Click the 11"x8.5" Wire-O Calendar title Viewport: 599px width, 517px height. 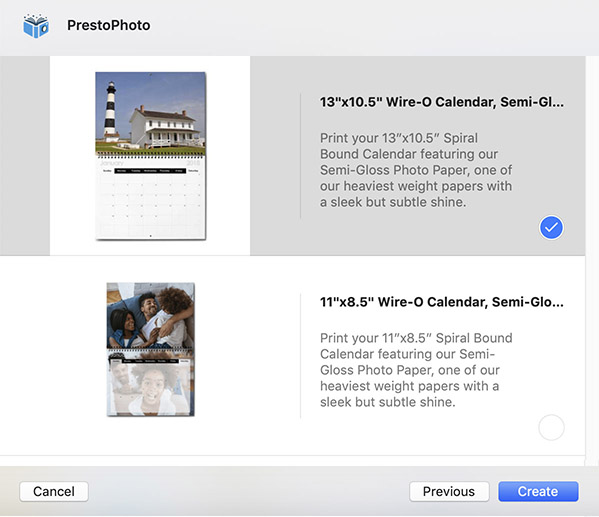pyautogui.click(x=442, y=302)
